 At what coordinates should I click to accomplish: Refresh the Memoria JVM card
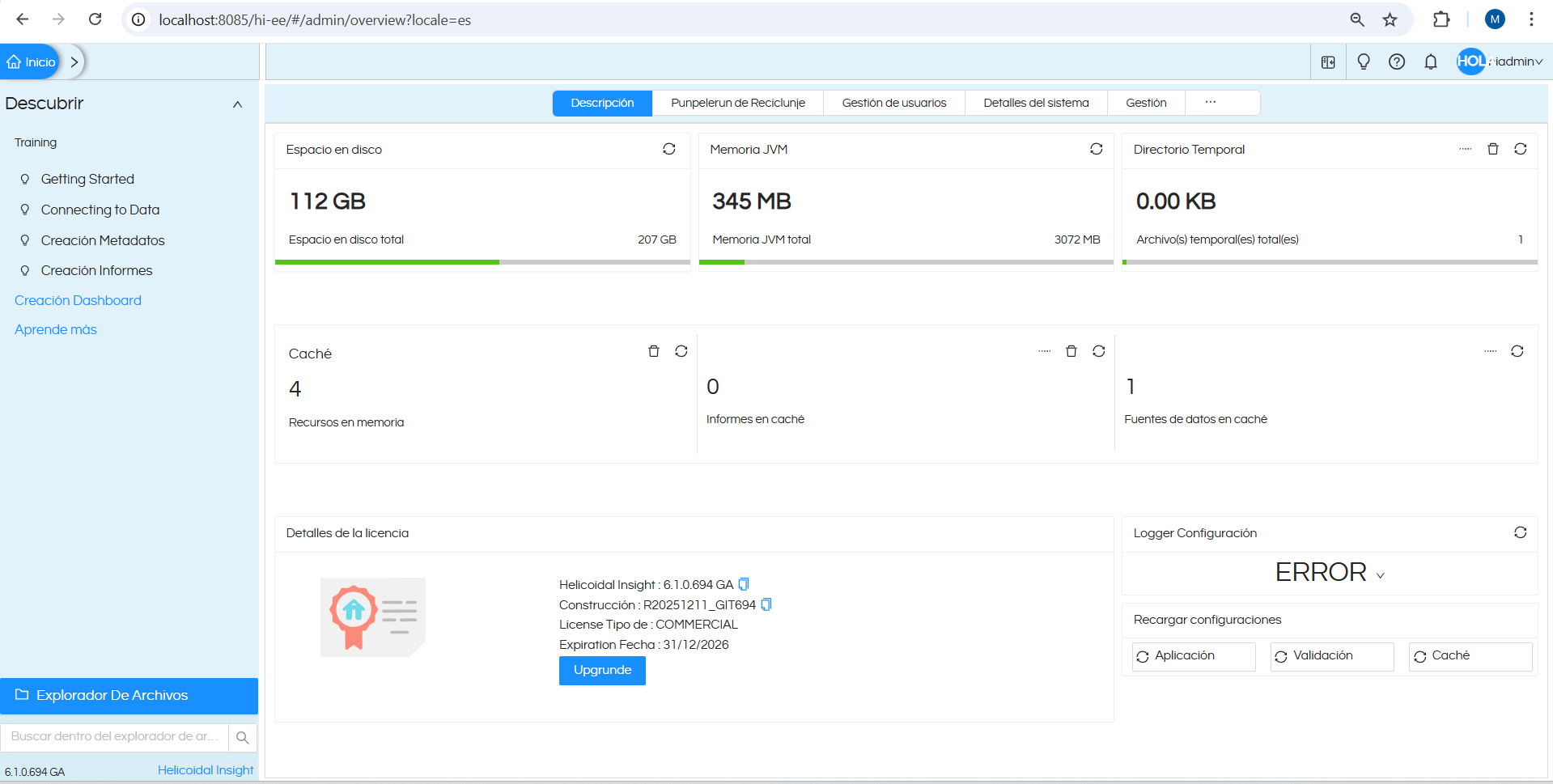click(1096, 149)
